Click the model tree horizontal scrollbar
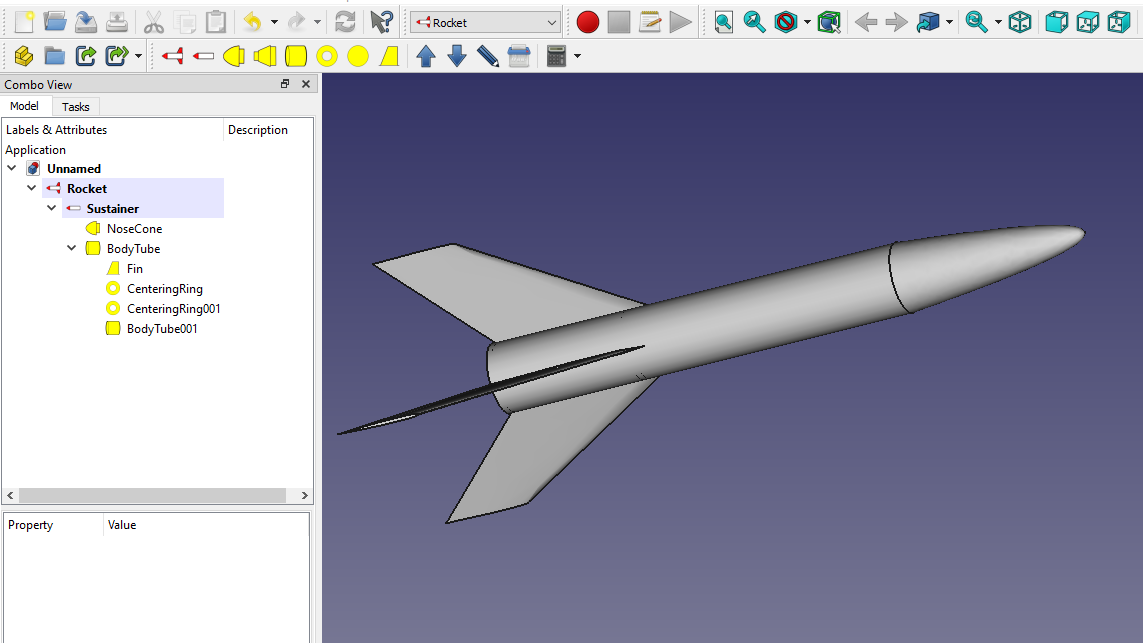The width and height of the screenshot is (1143, 643). pos(157,495)
